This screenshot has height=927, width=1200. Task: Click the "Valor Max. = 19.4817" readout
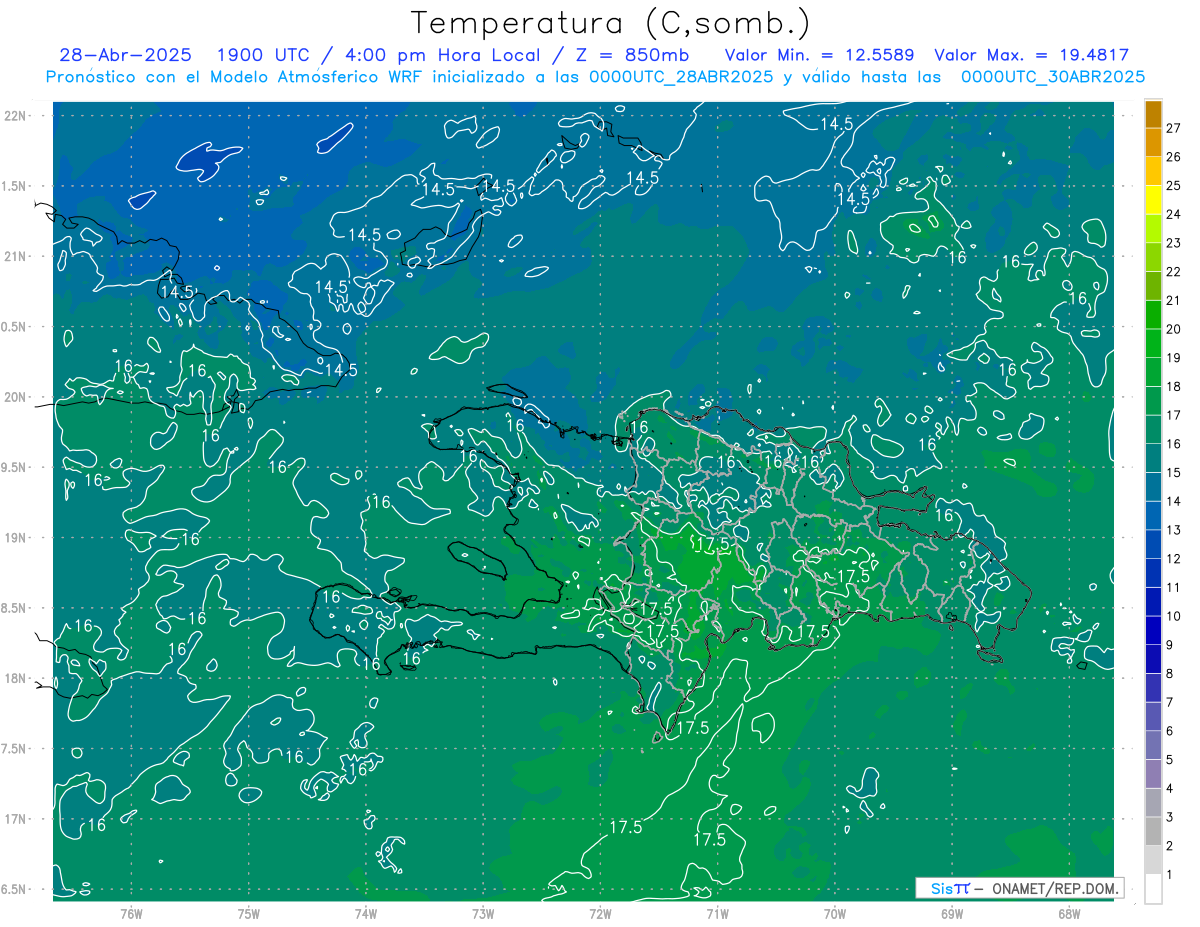point(1031,56)
